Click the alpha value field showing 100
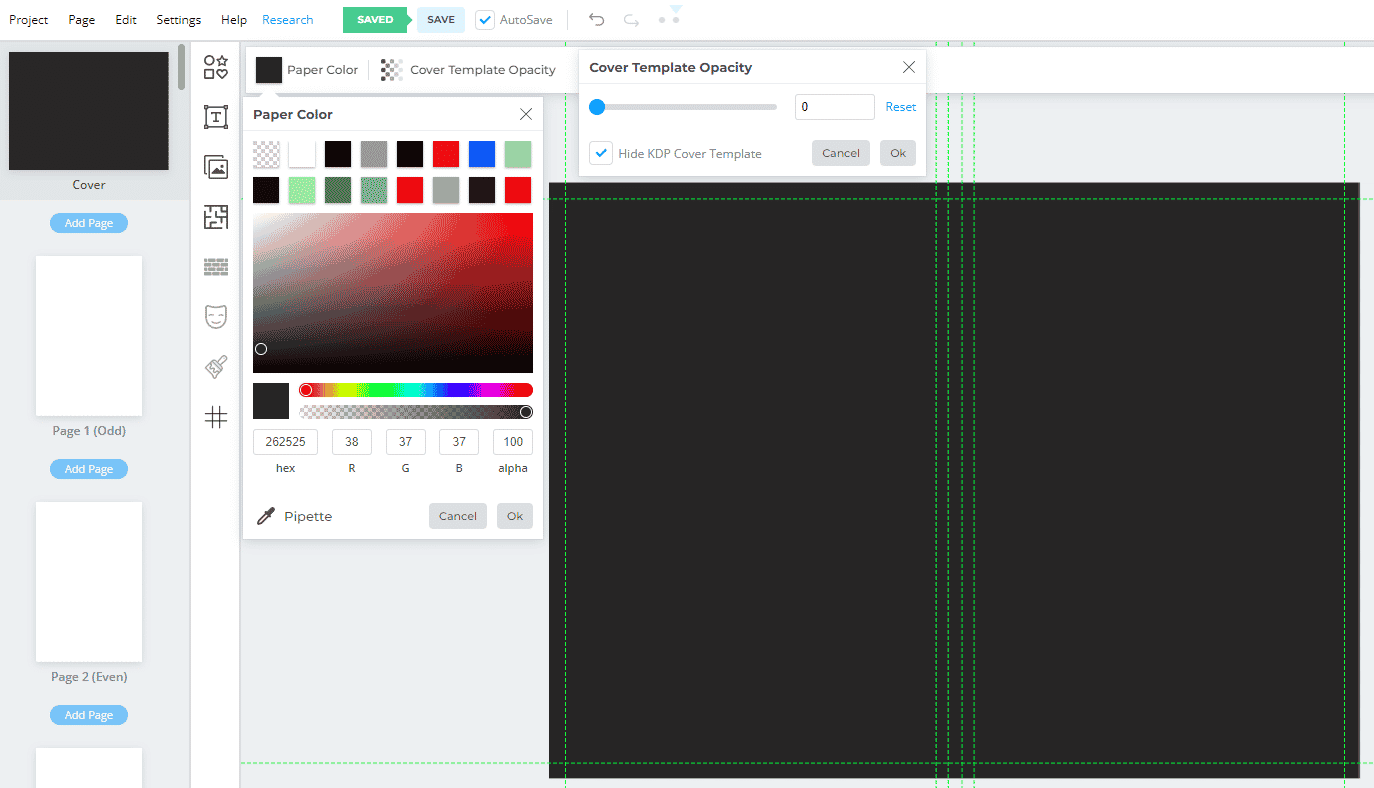 [x=513, y=442]
